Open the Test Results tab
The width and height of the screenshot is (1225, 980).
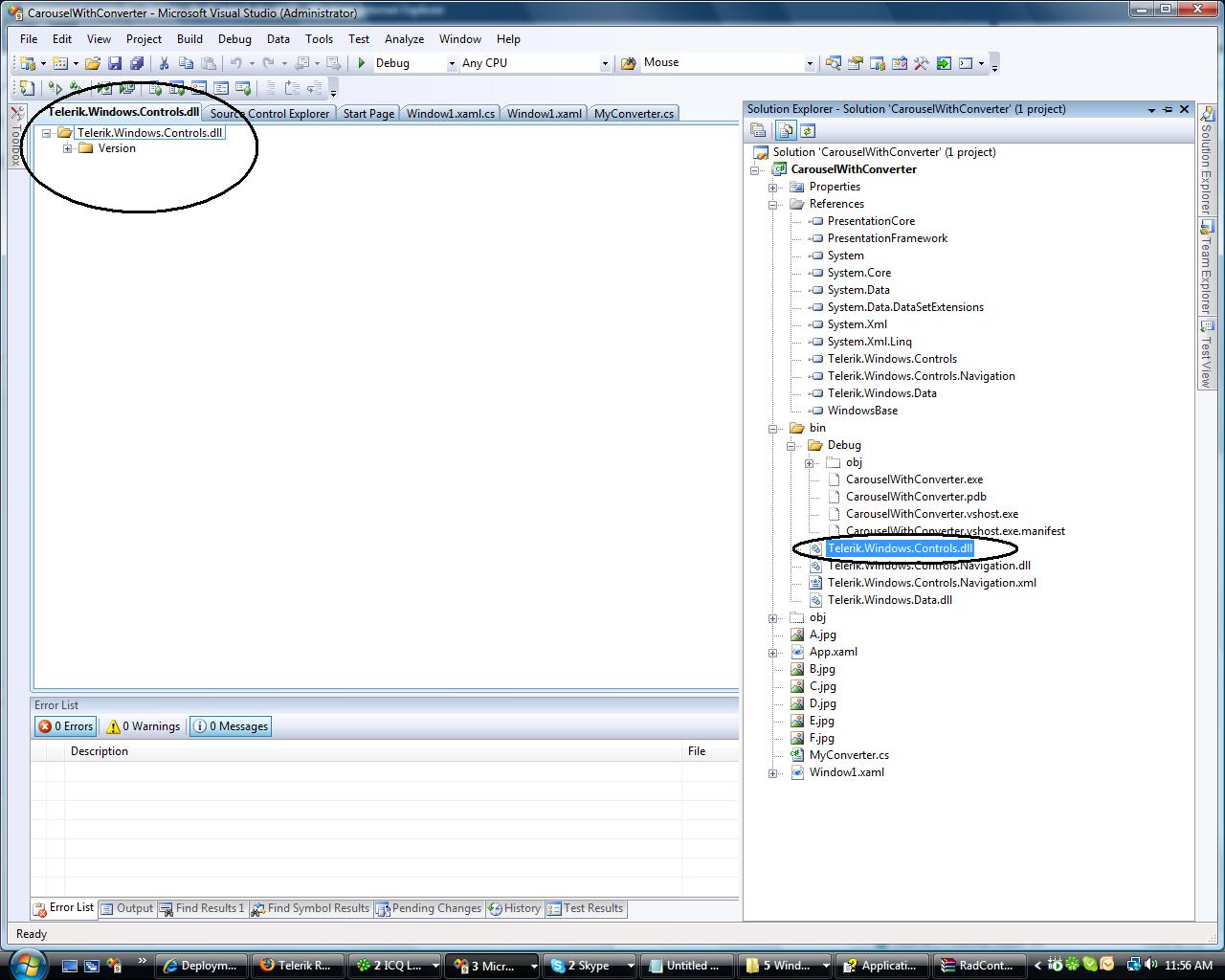585,908
